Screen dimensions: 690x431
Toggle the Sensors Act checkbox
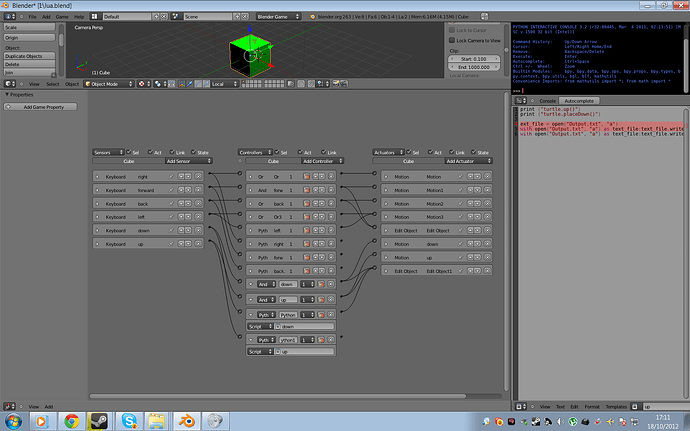150,152
